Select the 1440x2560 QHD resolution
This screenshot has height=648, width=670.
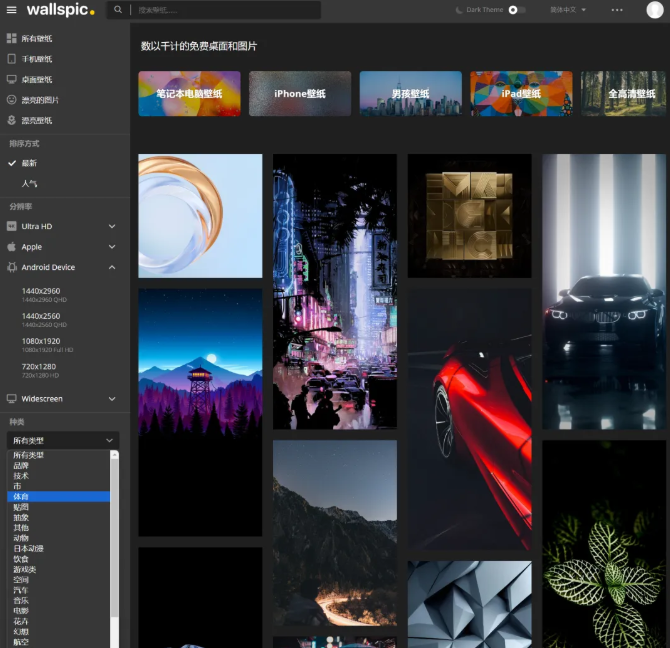(44, 320)
